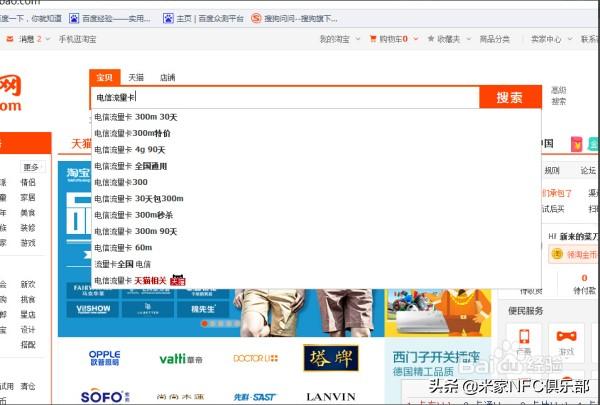The height and width of the screenshot is (405, 600).
Task: Click the 西门子开关插座 advertisement
Action: point(437,364)
